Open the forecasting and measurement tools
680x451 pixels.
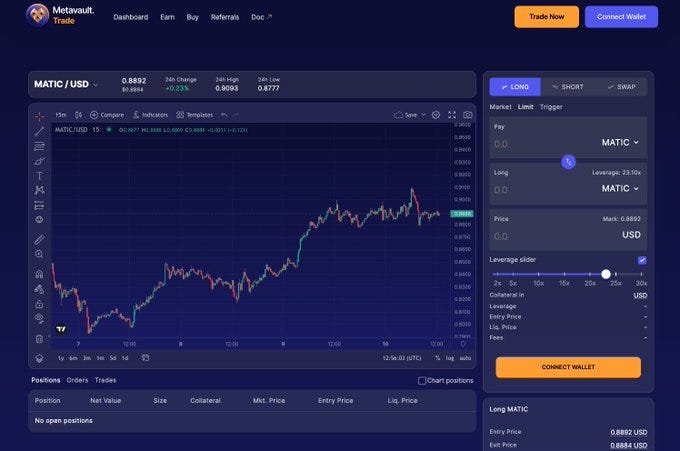pos(39,205)
